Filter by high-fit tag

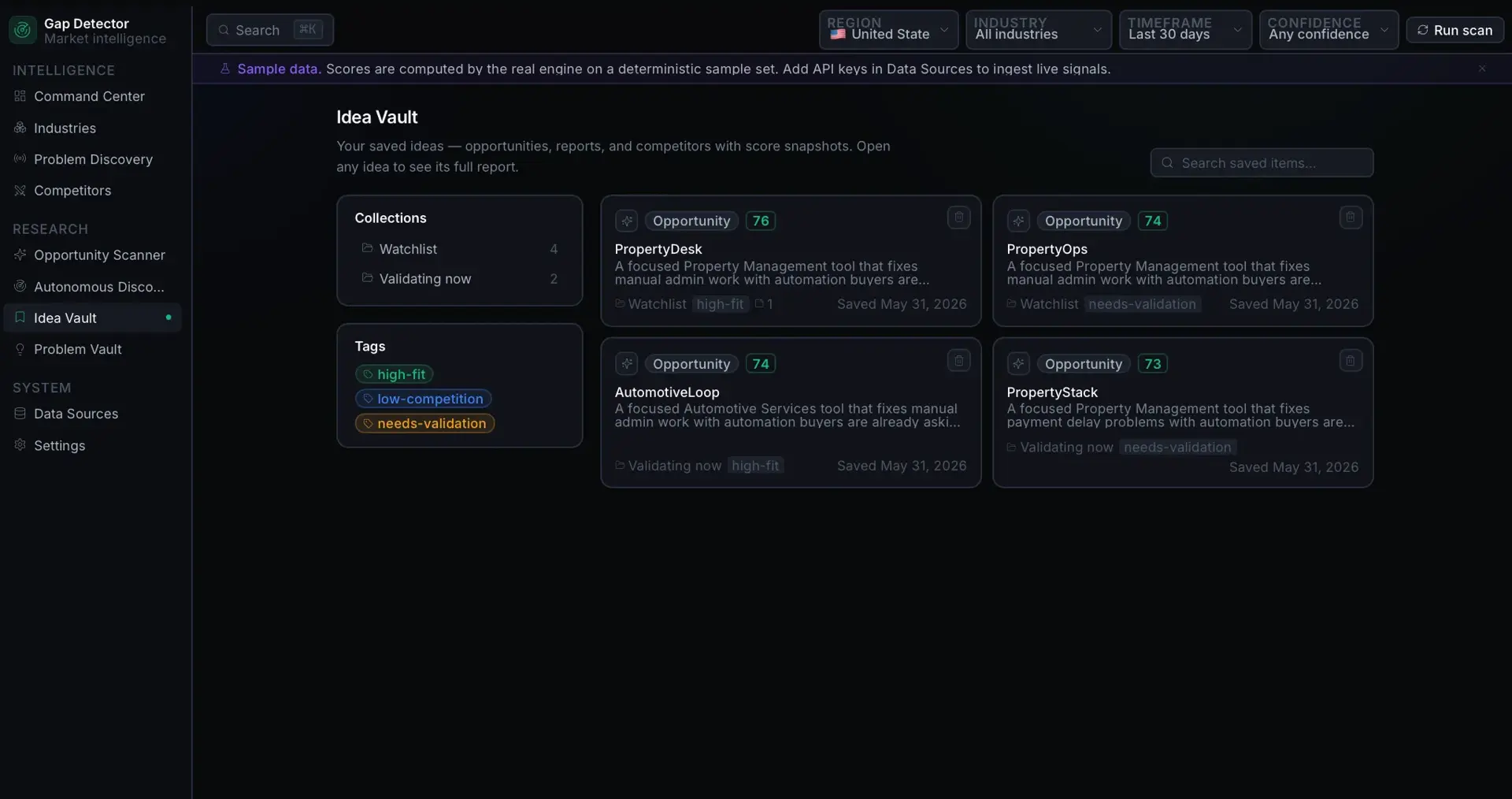[394, 374]
